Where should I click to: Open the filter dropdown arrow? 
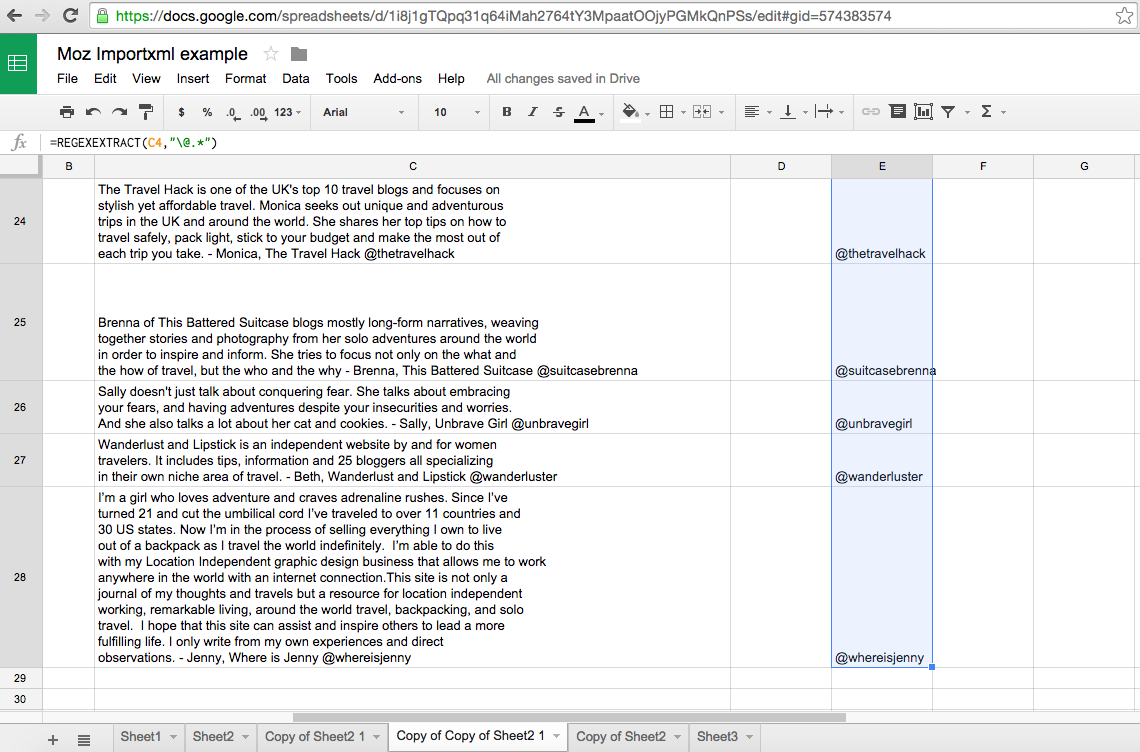click(x=967, y=113)
